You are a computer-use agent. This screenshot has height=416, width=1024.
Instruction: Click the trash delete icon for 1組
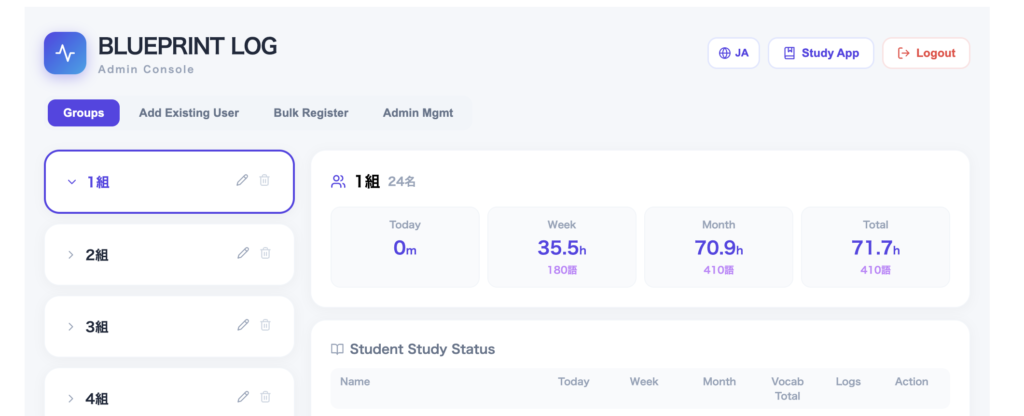point(265,180)
